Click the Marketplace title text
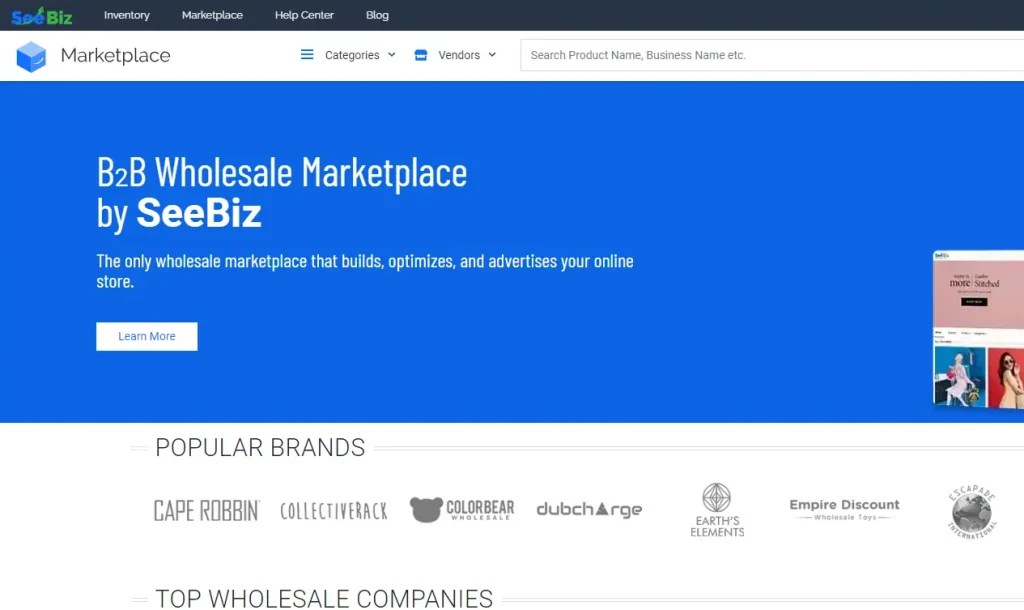This screenshot has width=1024, height=610. [117, 56]
